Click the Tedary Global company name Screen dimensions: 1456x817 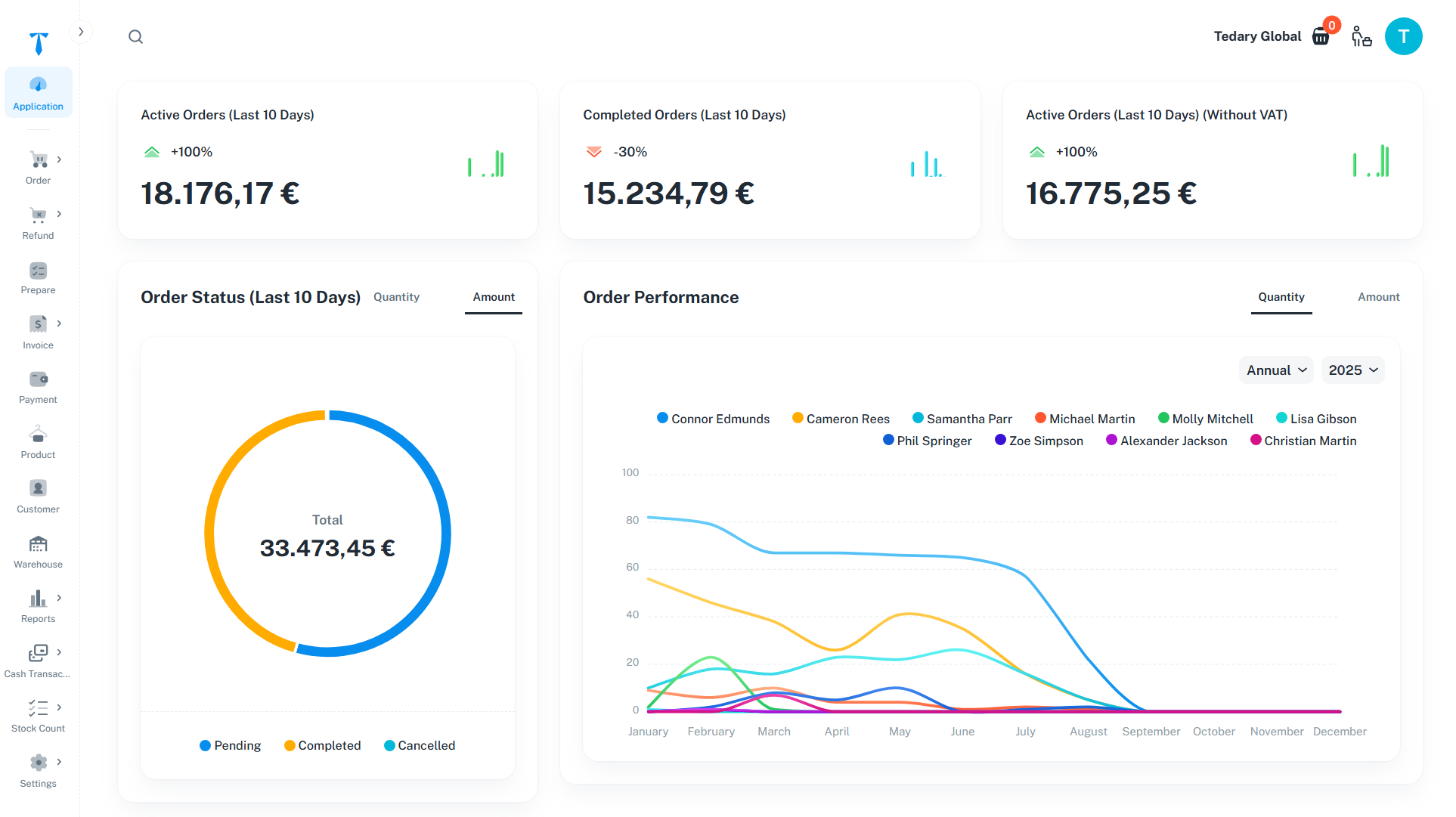pyautogui.click(x=1257, y=36)
